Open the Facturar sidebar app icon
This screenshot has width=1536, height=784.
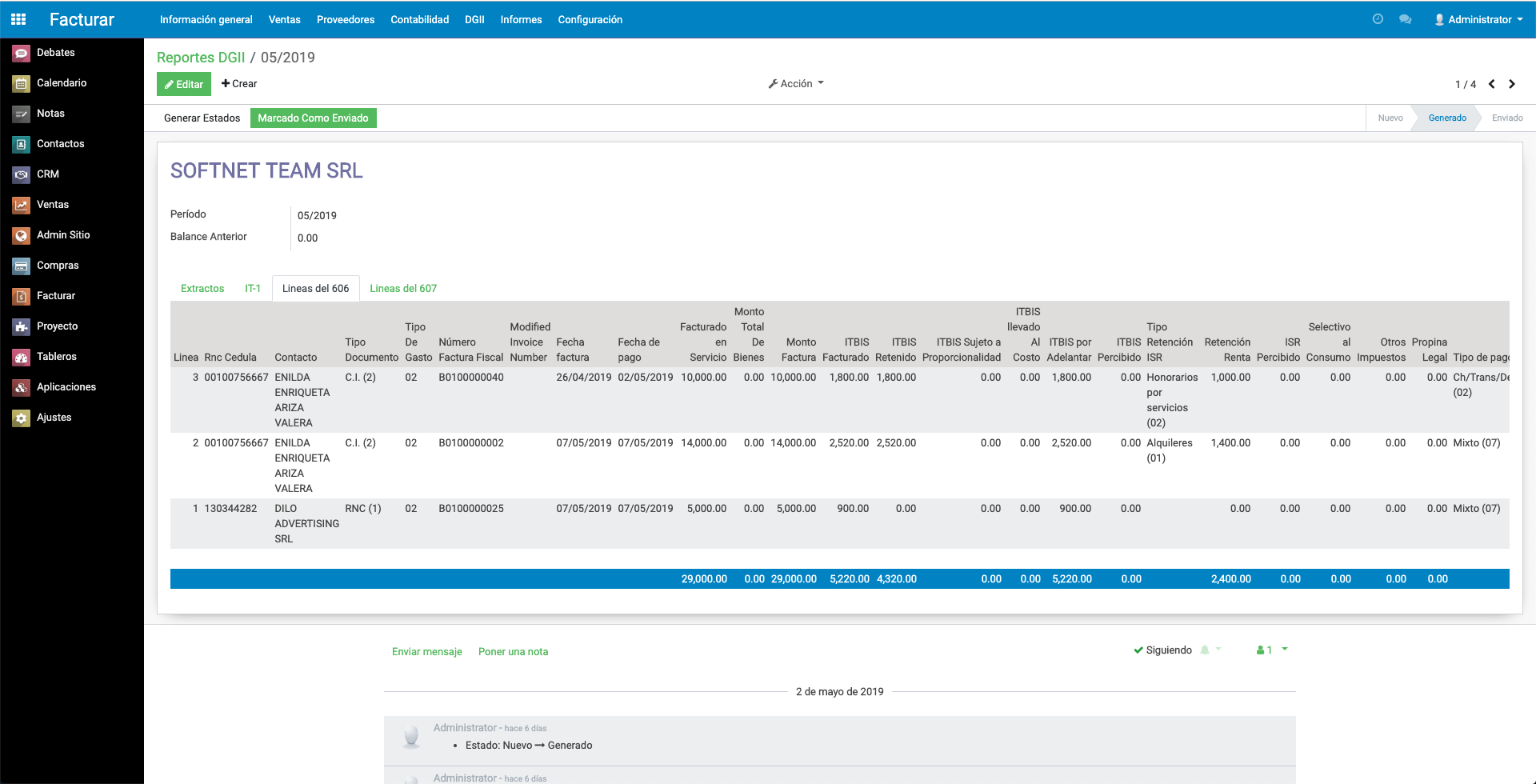(x=22, y=296)
